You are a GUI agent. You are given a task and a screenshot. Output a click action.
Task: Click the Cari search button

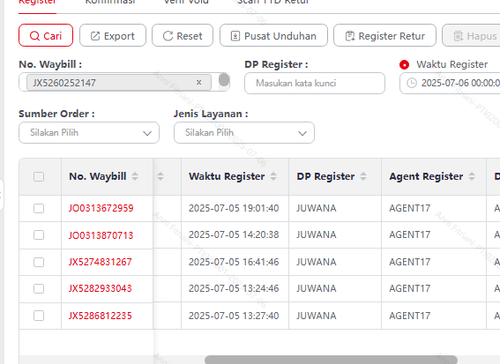tap(46, 35)
